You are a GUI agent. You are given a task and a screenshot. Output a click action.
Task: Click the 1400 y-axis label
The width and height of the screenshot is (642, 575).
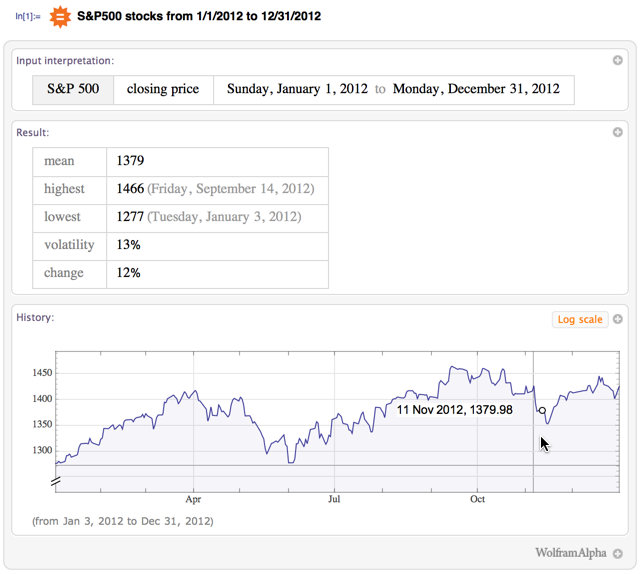tap(42, 399)
